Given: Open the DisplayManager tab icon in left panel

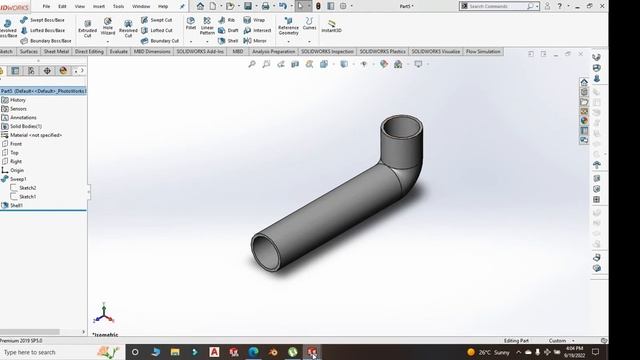Looking at the screenshot, I should click(63, 71).
